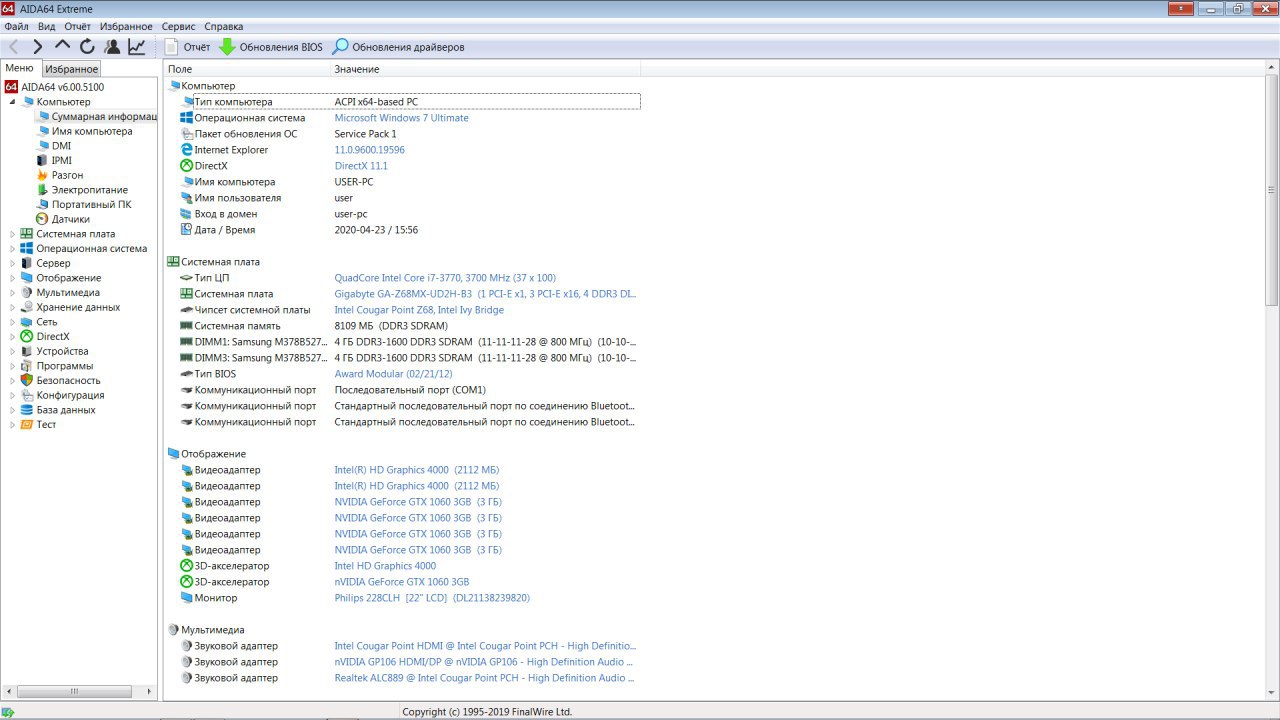The image size is (1280, 720).
Task: Click Обновления BIOS toolbar button
Action: tap(271, 47)
